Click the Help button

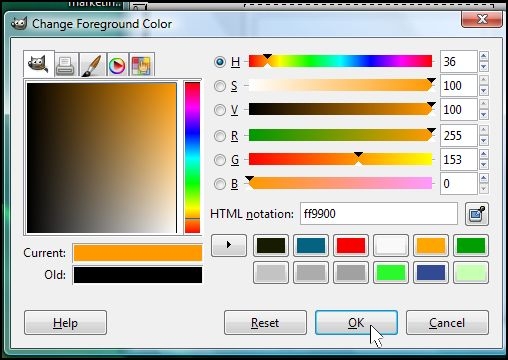pos(65,323)
